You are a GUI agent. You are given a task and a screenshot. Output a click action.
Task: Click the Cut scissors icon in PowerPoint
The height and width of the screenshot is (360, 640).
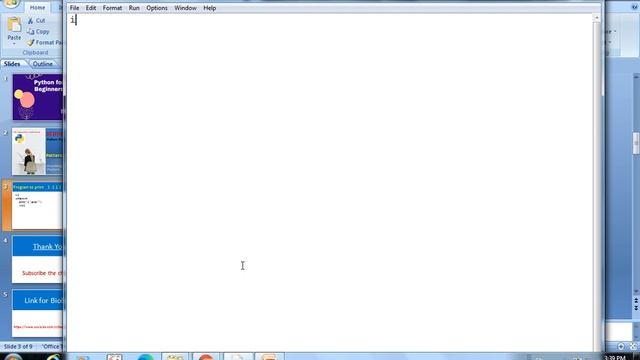tap(31, 20)
